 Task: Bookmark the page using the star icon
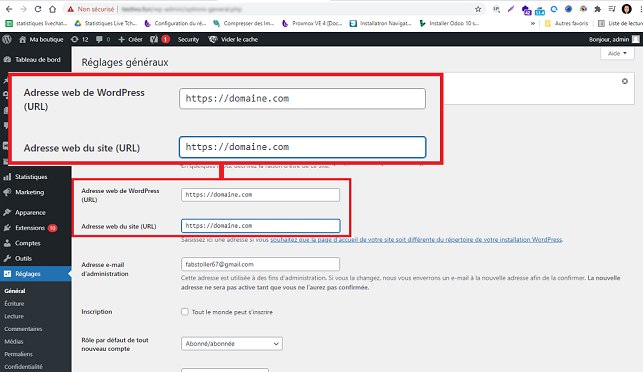(x=478, y=9)
